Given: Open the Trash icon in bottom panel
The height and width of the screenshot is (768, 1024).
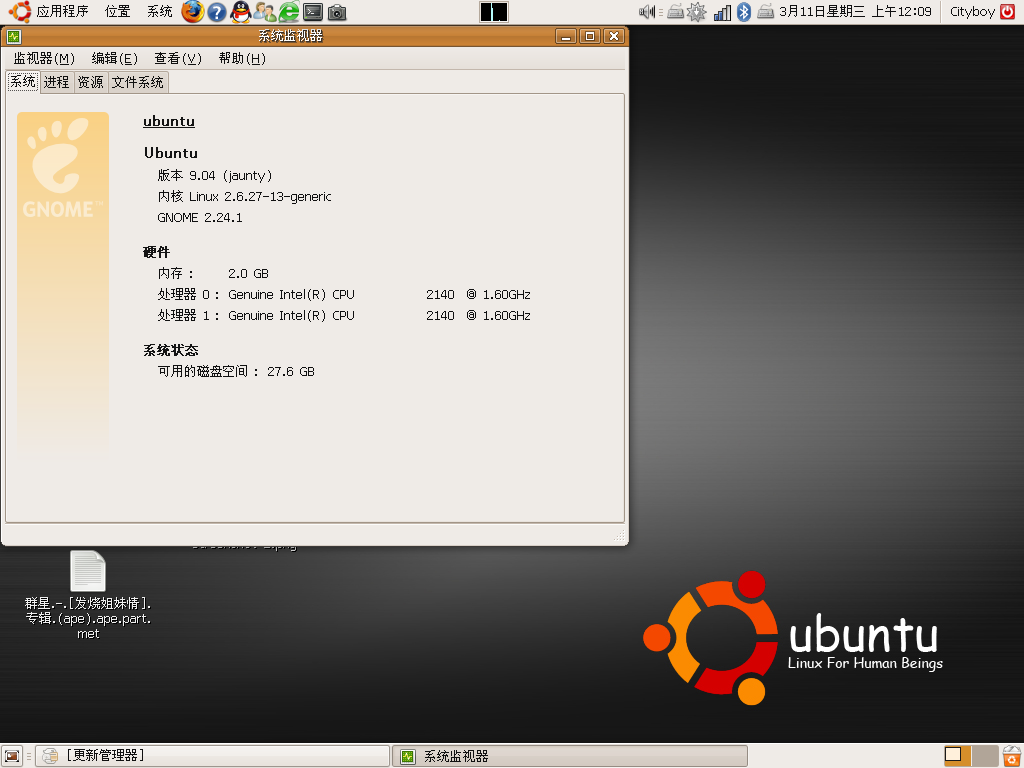Looking at the screenshot, I should 1012,756.
